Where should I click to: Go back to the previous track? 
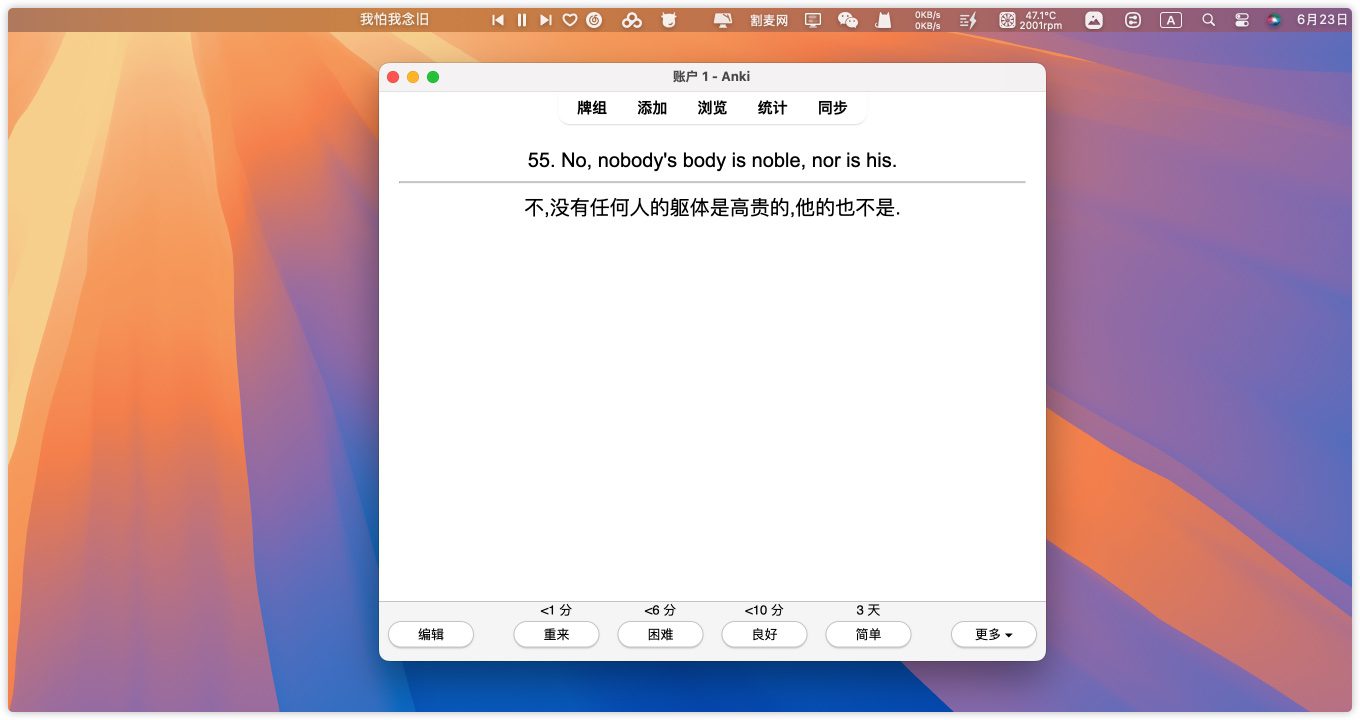tap(498, 20)
